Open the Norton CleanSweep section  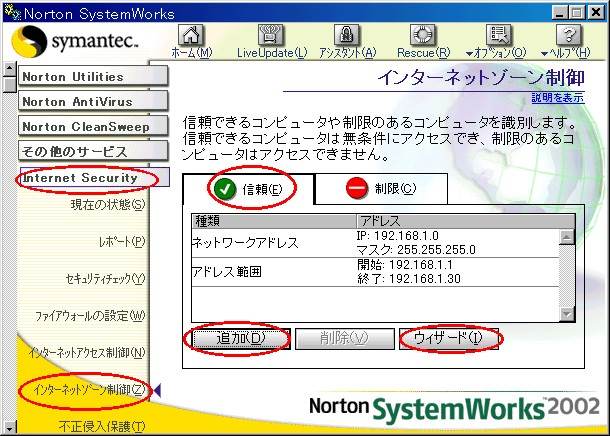click(93, 126)
